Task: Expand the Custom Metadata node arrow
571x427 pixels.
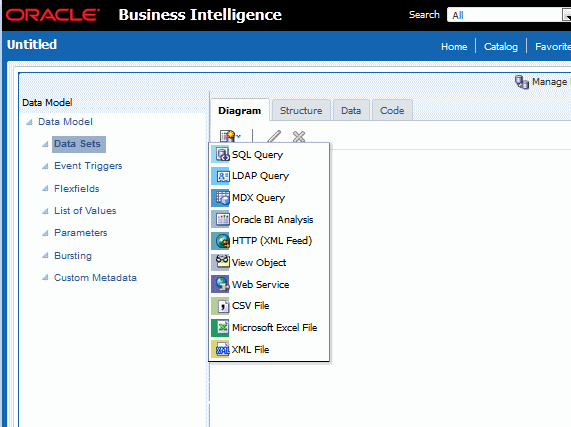Action: tap(45, 278)
